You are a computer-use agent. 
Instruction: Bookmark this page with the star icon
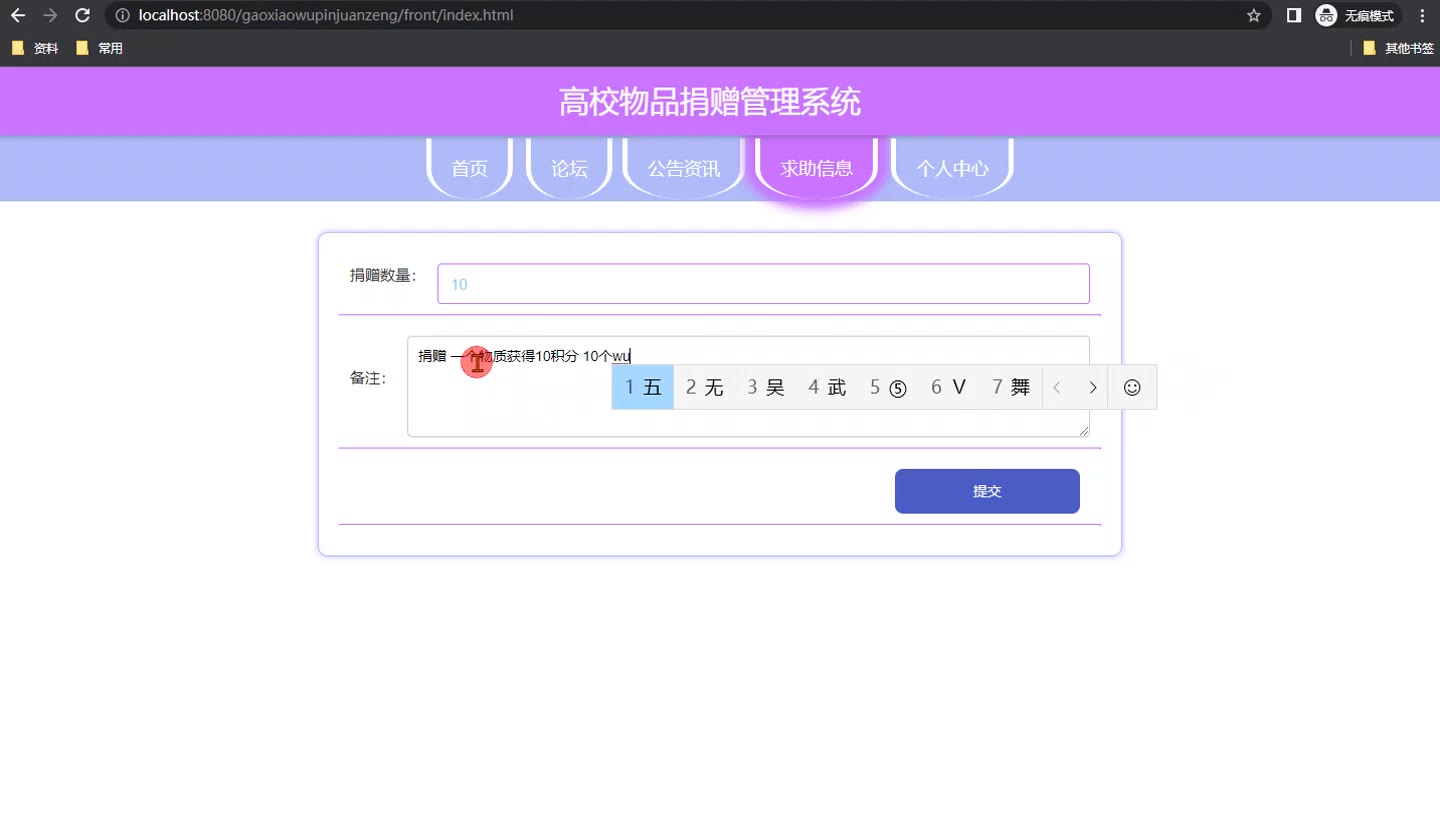(1254, 15)
